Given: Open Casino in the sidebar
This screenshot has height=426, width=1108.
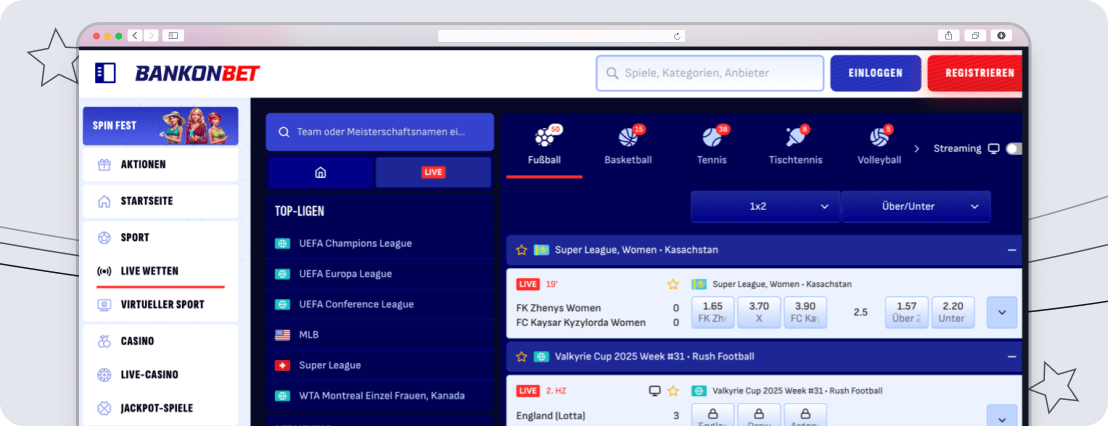Looking at the screenshot, I should point(160,341).
